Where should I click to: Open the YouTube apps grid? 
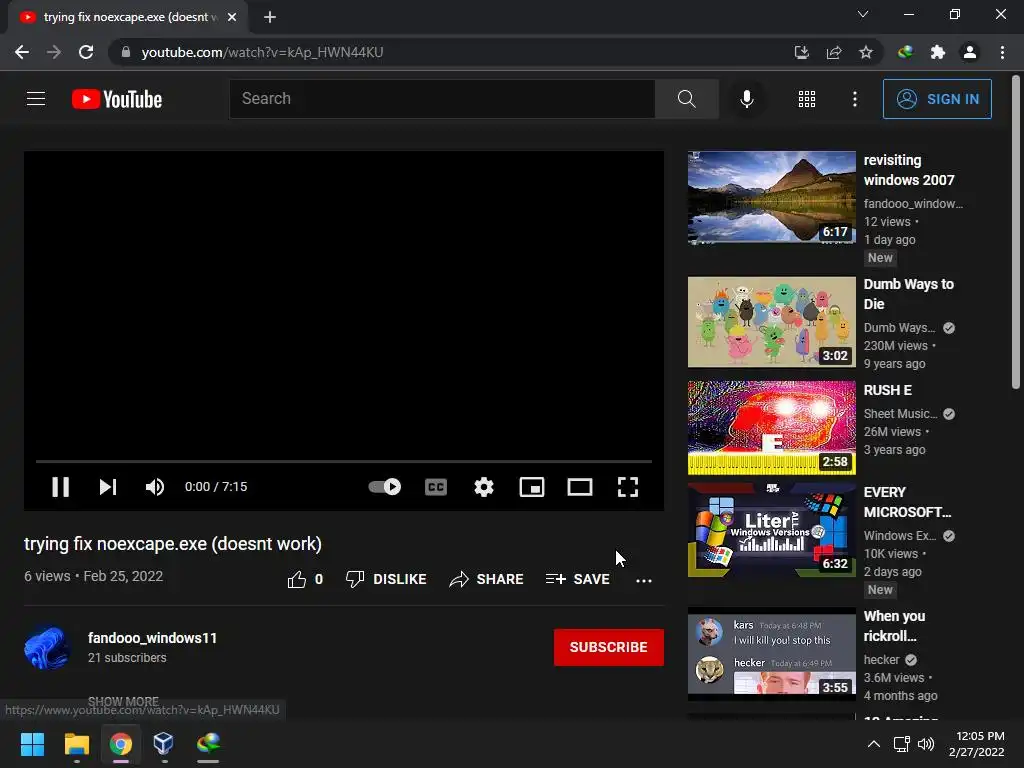click(x=807, y=99)
